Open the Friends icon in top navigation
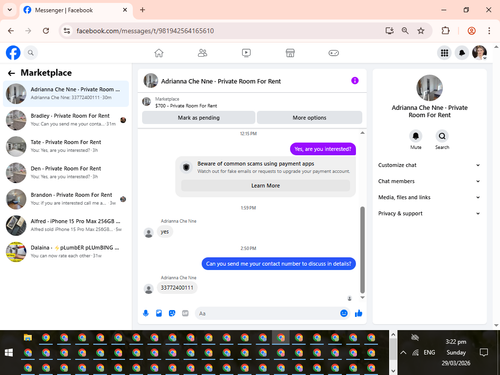 pos(202,53)
